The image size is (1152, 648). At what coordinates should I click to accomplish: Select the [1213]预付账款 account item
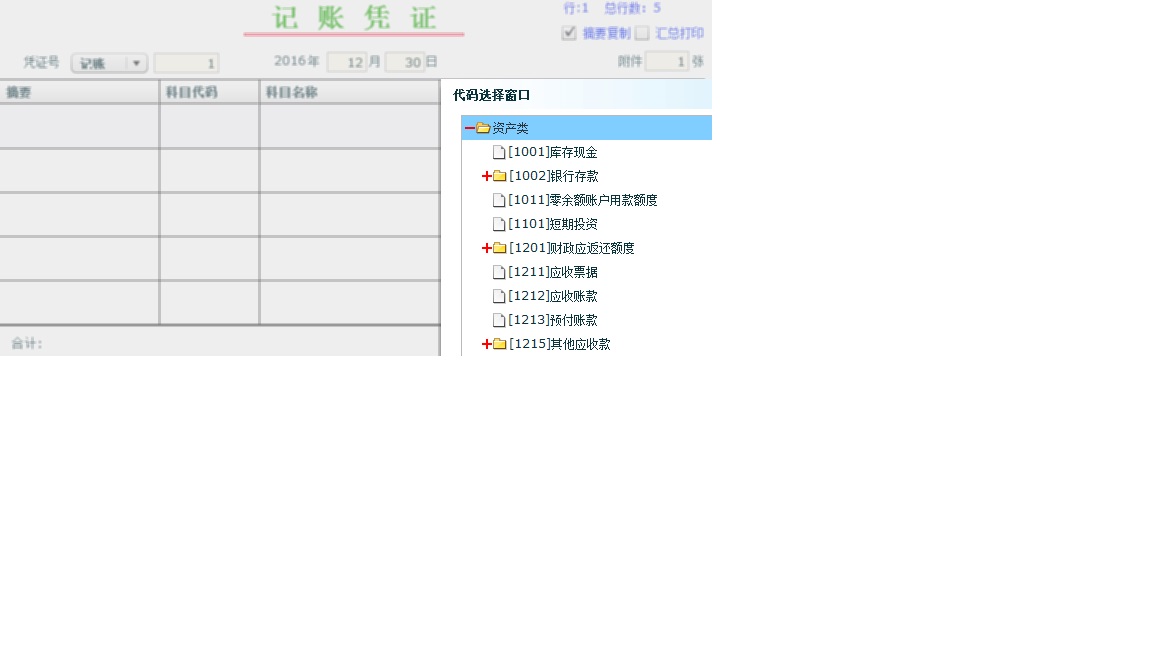553,320
